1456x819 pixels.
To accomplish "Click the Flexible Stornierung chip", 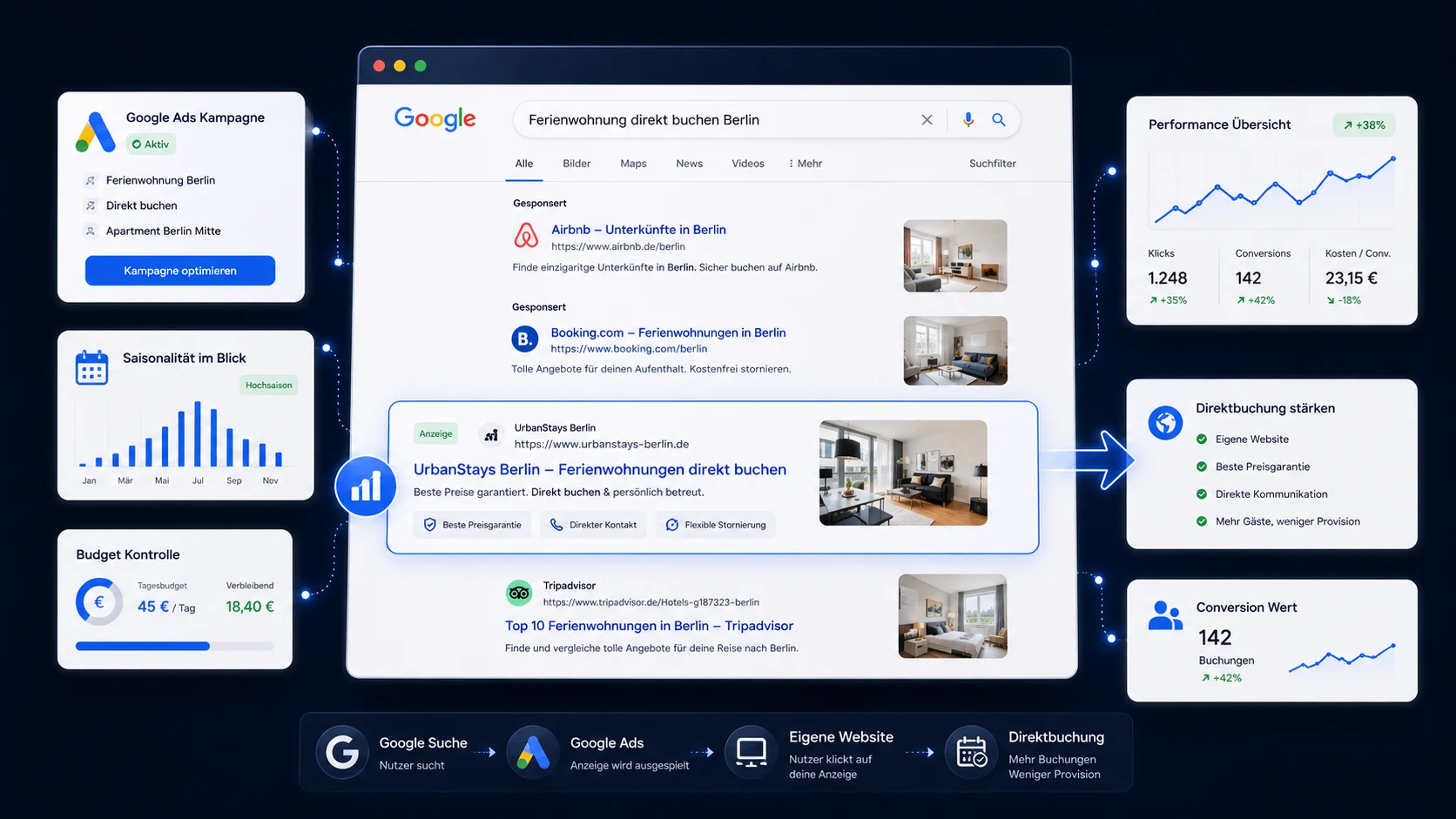I will [716, 525].
